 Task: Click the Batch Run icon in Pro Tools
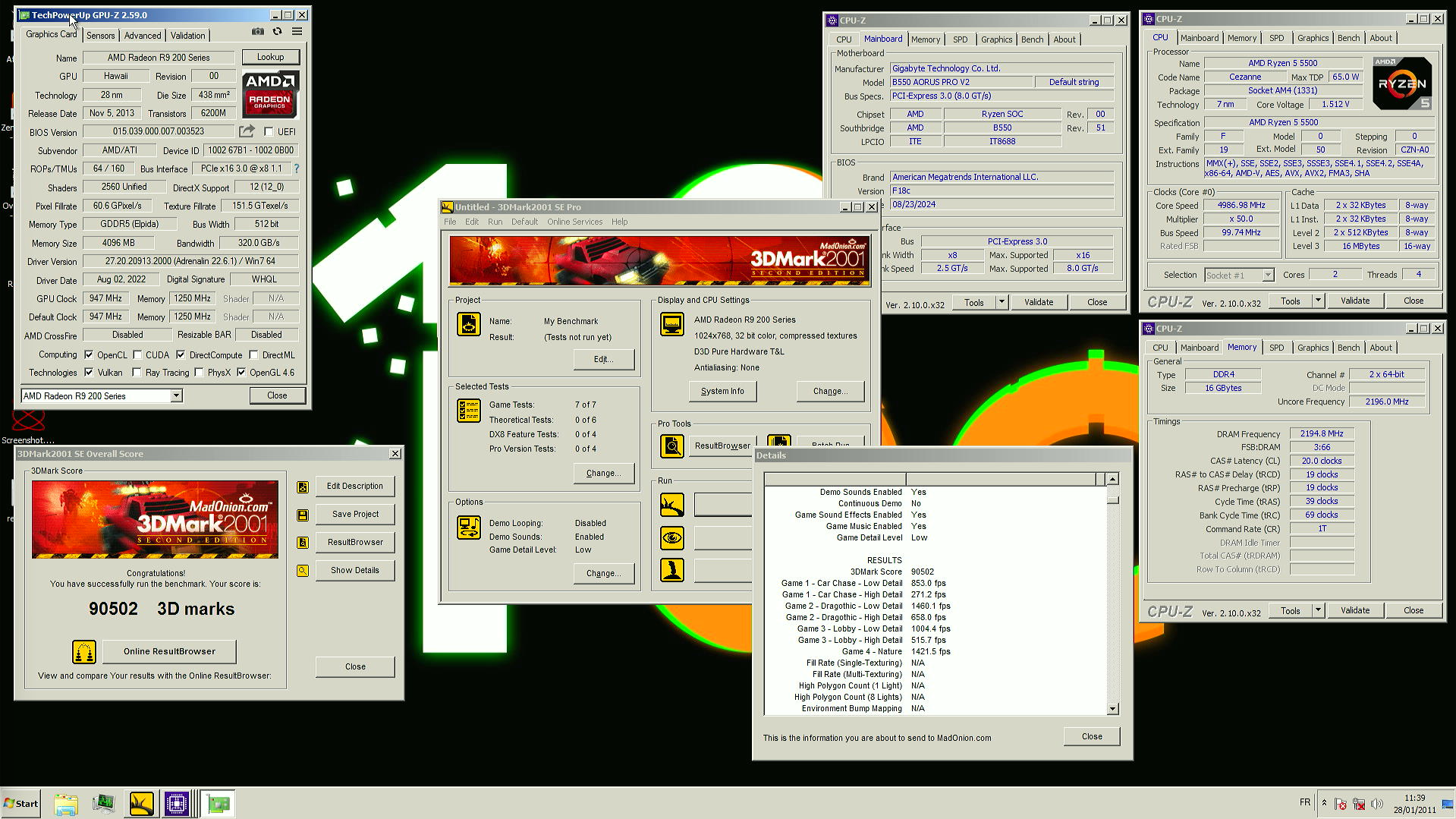tap(779, 442)
